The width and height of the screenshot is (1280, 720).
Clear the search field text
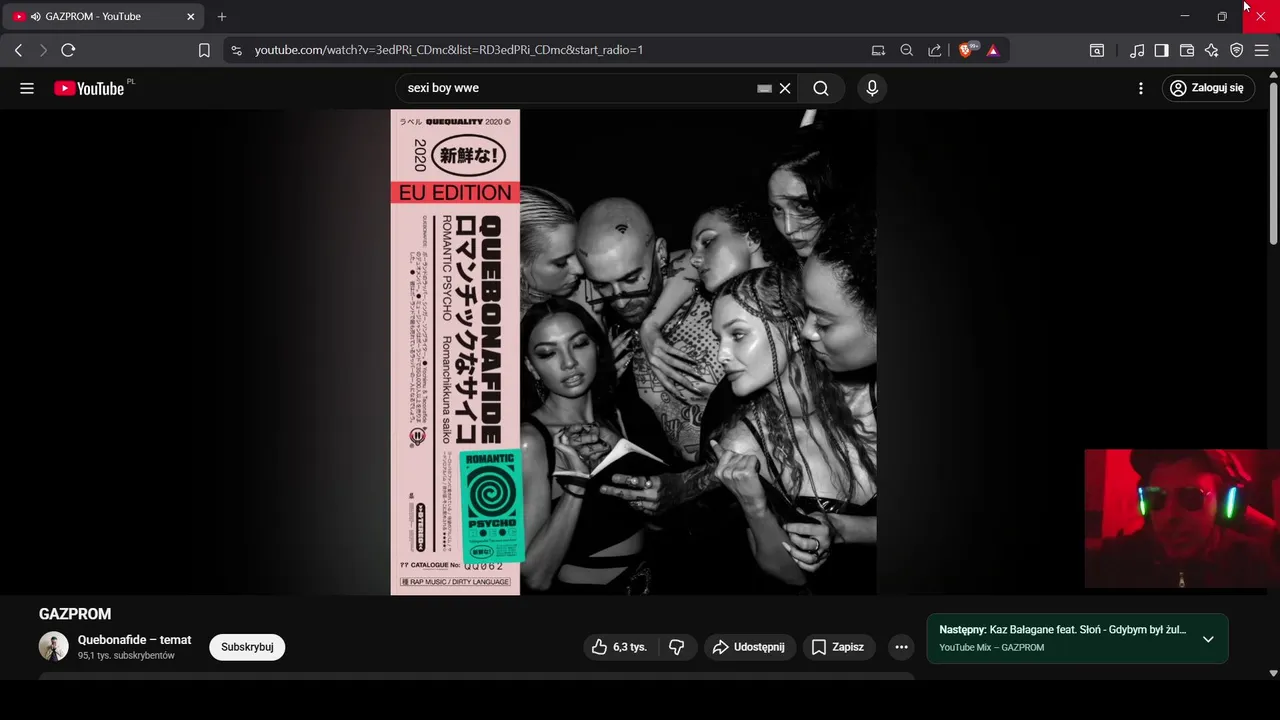785,88
